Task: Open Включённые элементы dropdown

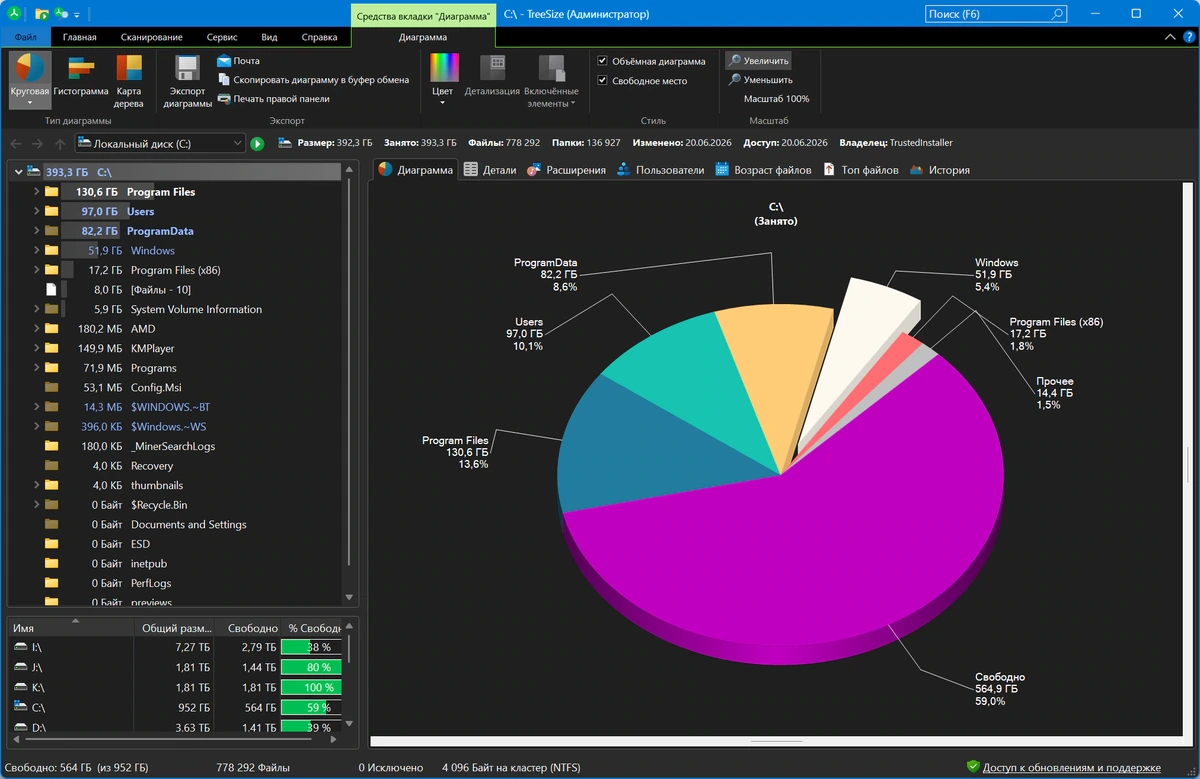Action: coord(551,80)
